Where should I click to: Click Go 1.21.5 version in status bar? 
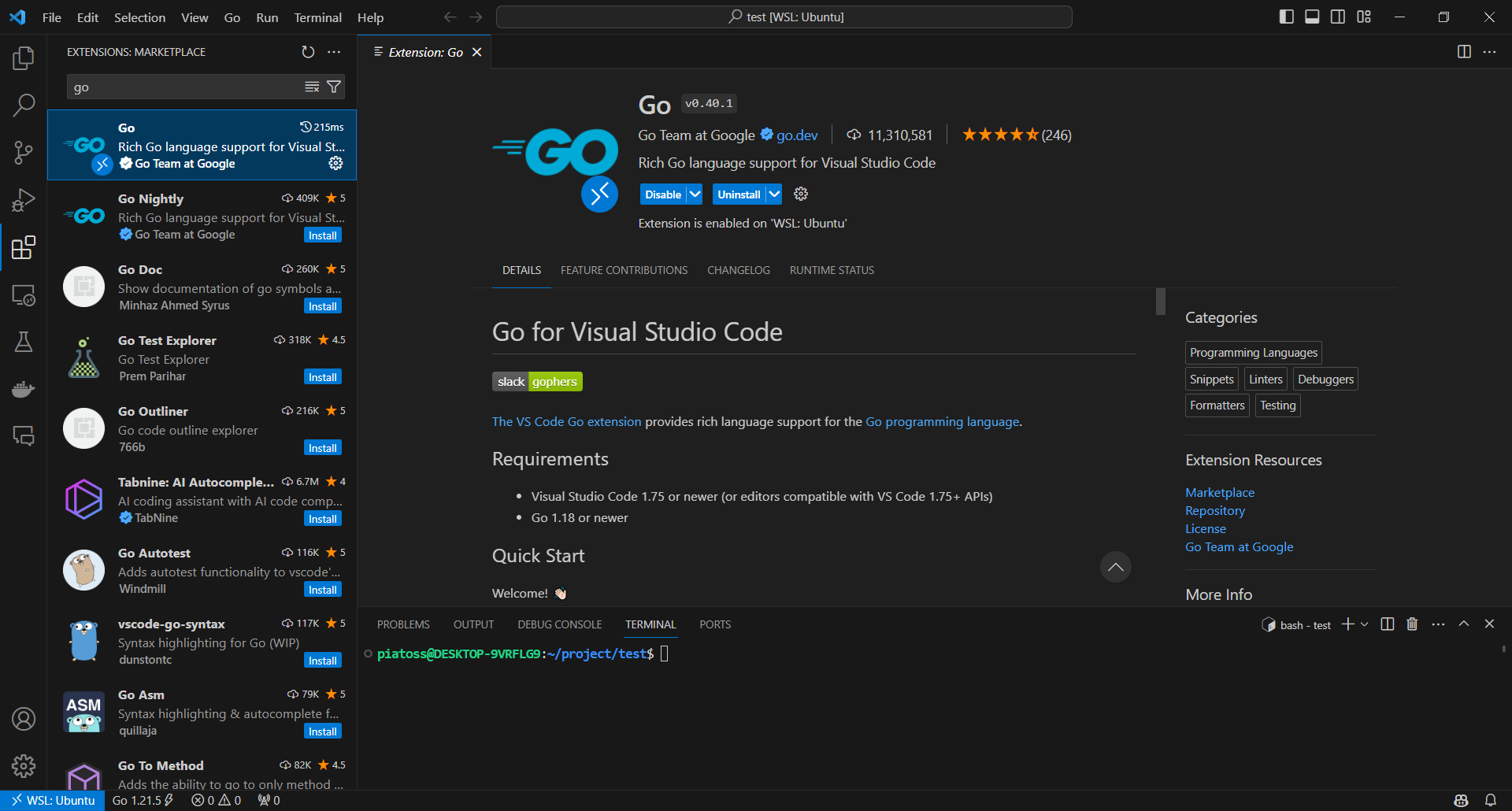point(143,801)
